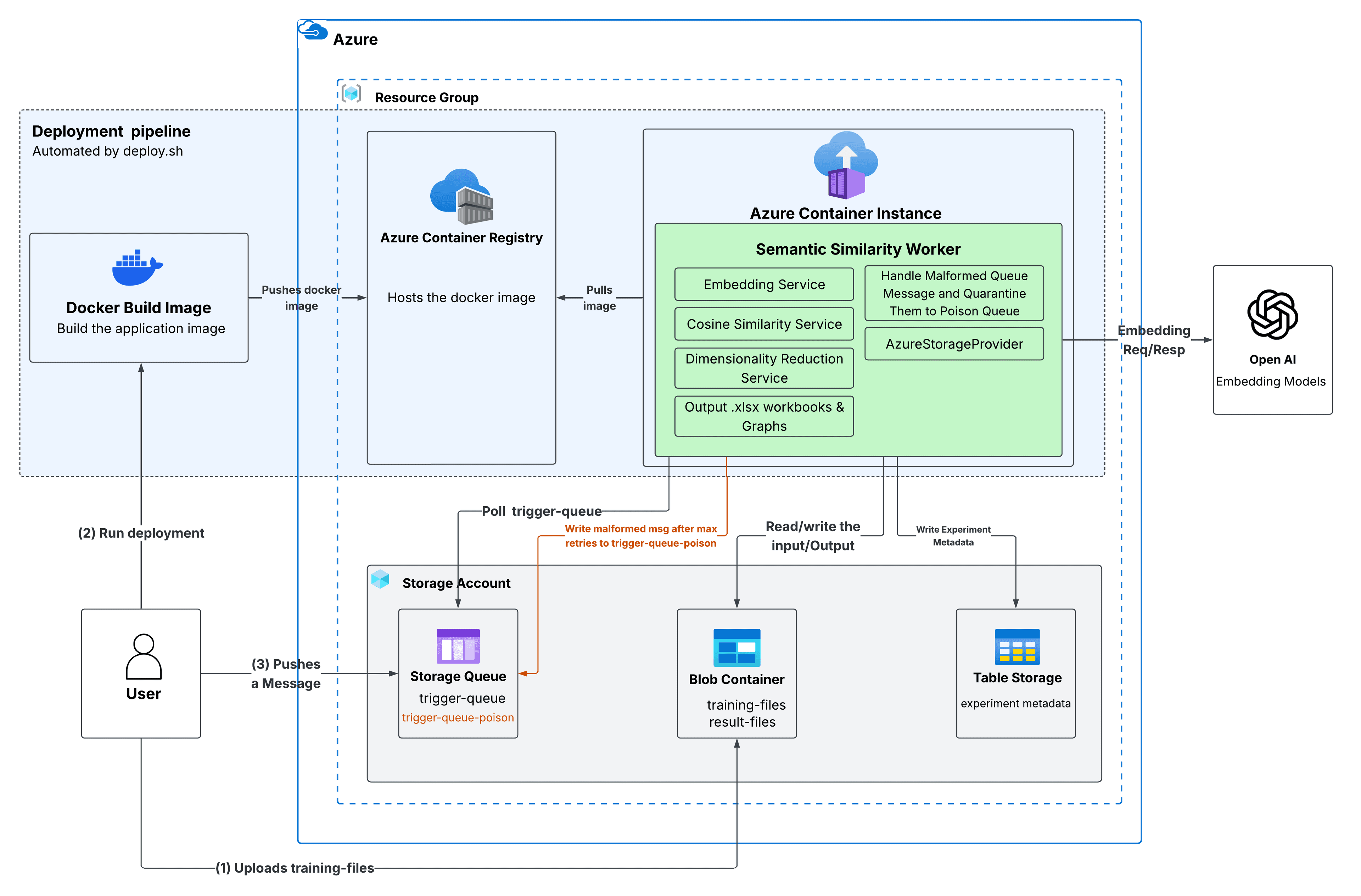Click the '(2) Run deployment' label
1361x896 pixels.
pyautogui.click(x=141, y=533)
